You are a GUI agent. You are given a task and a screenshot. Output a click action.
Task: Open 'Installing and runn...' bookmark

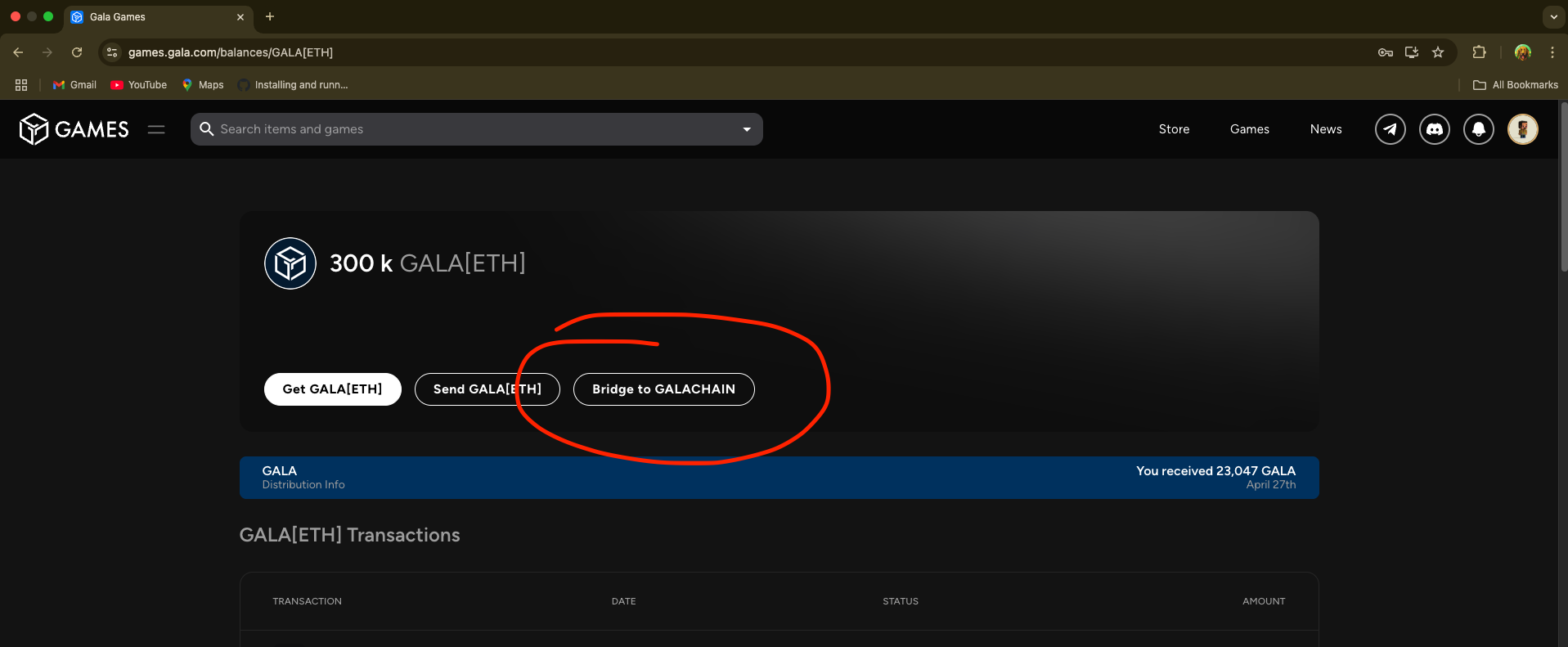293,85
